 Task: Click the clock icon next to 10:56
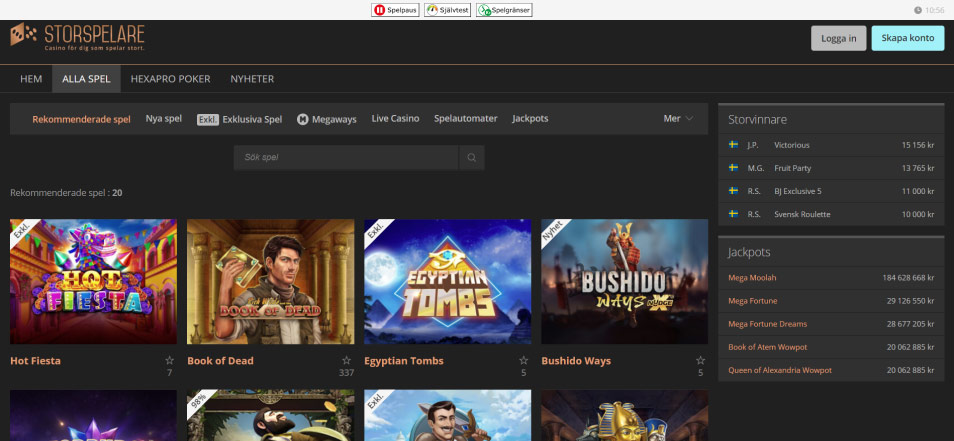pos(917,10)
